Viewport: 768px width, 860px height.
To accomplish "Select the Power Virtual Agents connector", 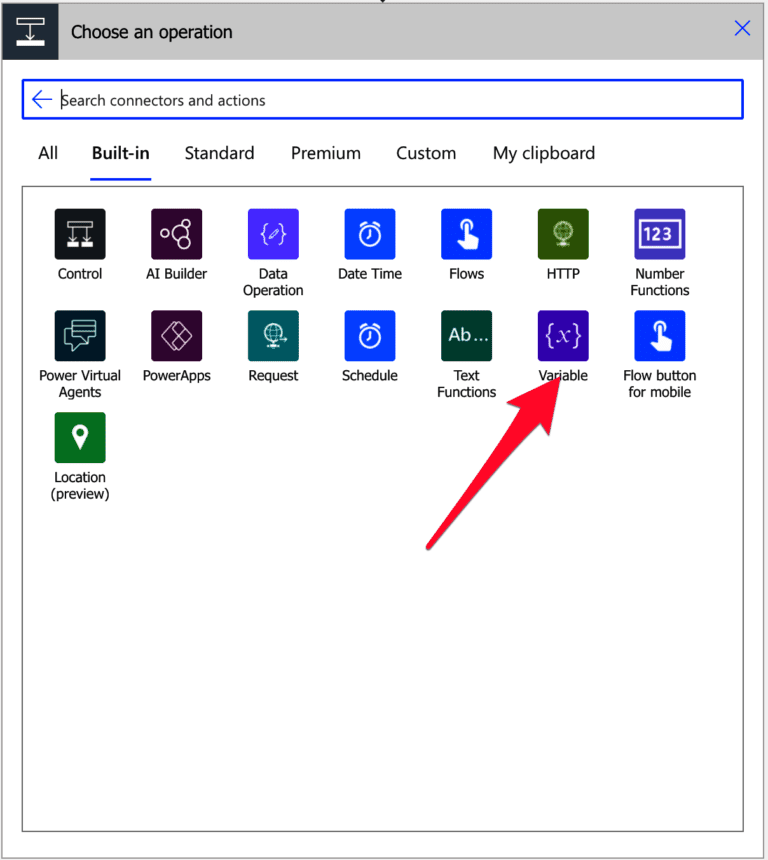I will coord(80,336).
